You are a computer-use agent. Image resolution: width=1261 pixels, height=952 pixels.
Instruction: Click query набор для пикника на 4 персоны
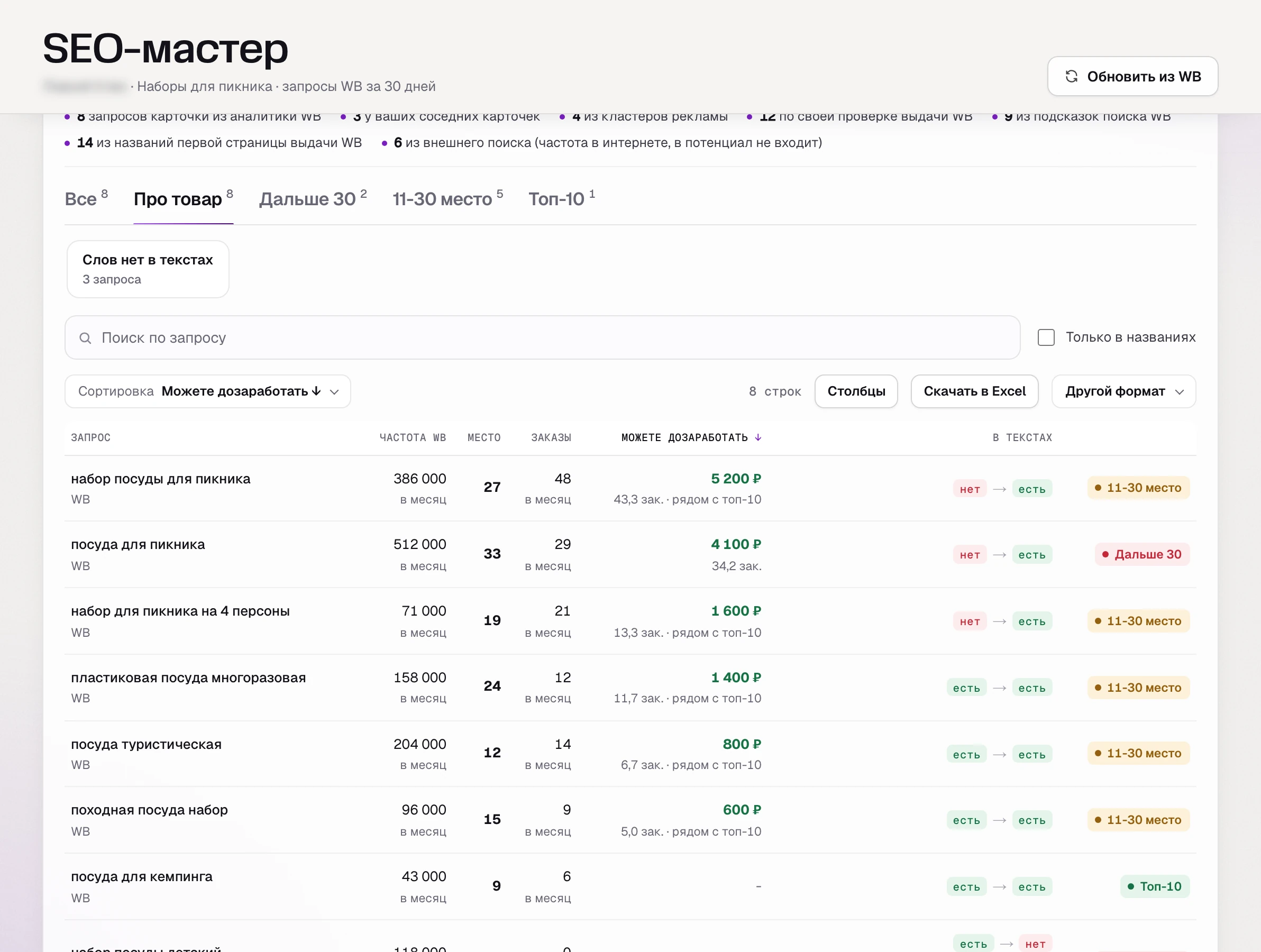coord(180,611)
